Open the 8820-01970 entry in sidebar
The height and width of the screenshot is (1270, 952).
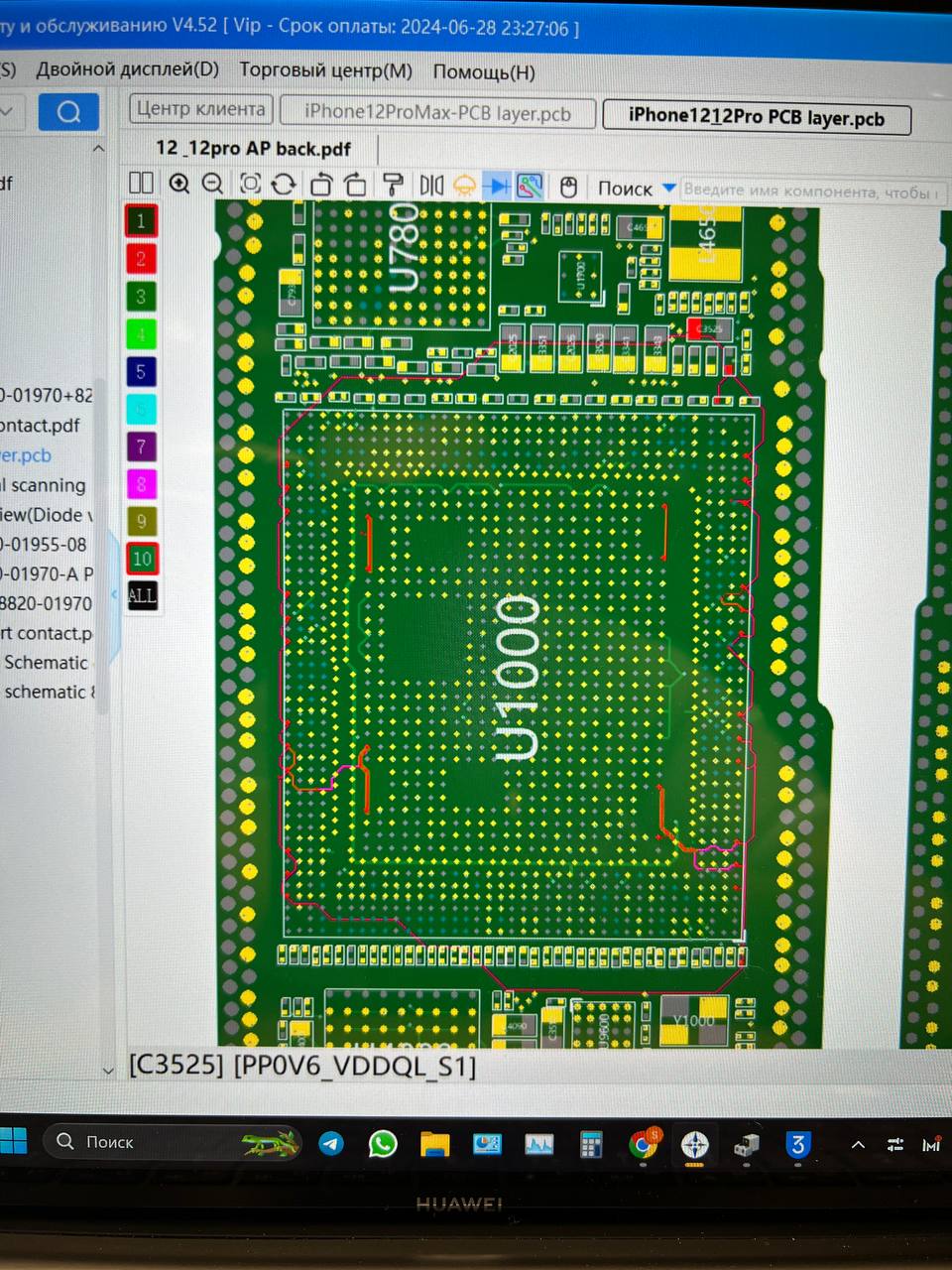(47, 603)
